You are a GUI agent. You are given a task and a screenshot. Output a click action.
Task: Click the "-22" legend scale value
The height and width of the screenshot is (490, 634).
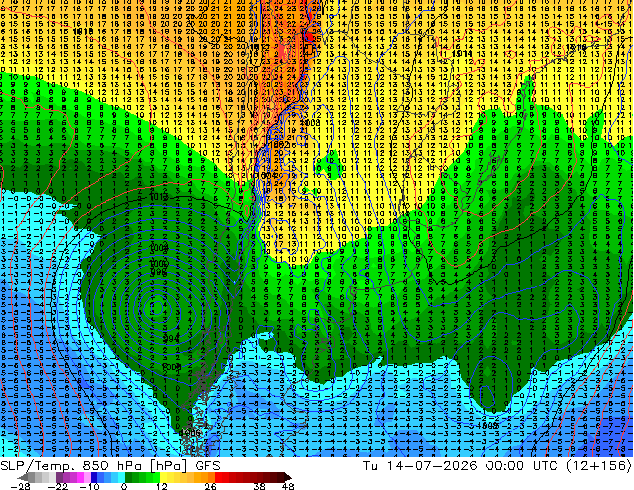[x=58, y=486]
